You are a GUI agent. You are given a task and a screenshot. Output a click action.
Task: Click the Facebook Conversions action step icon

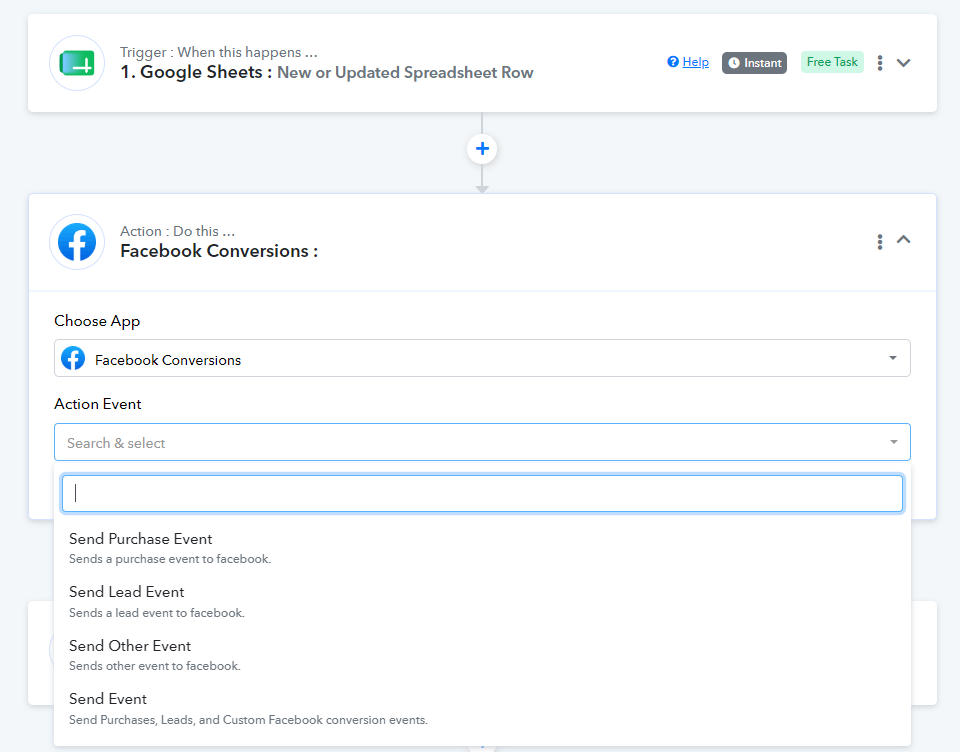77,242
